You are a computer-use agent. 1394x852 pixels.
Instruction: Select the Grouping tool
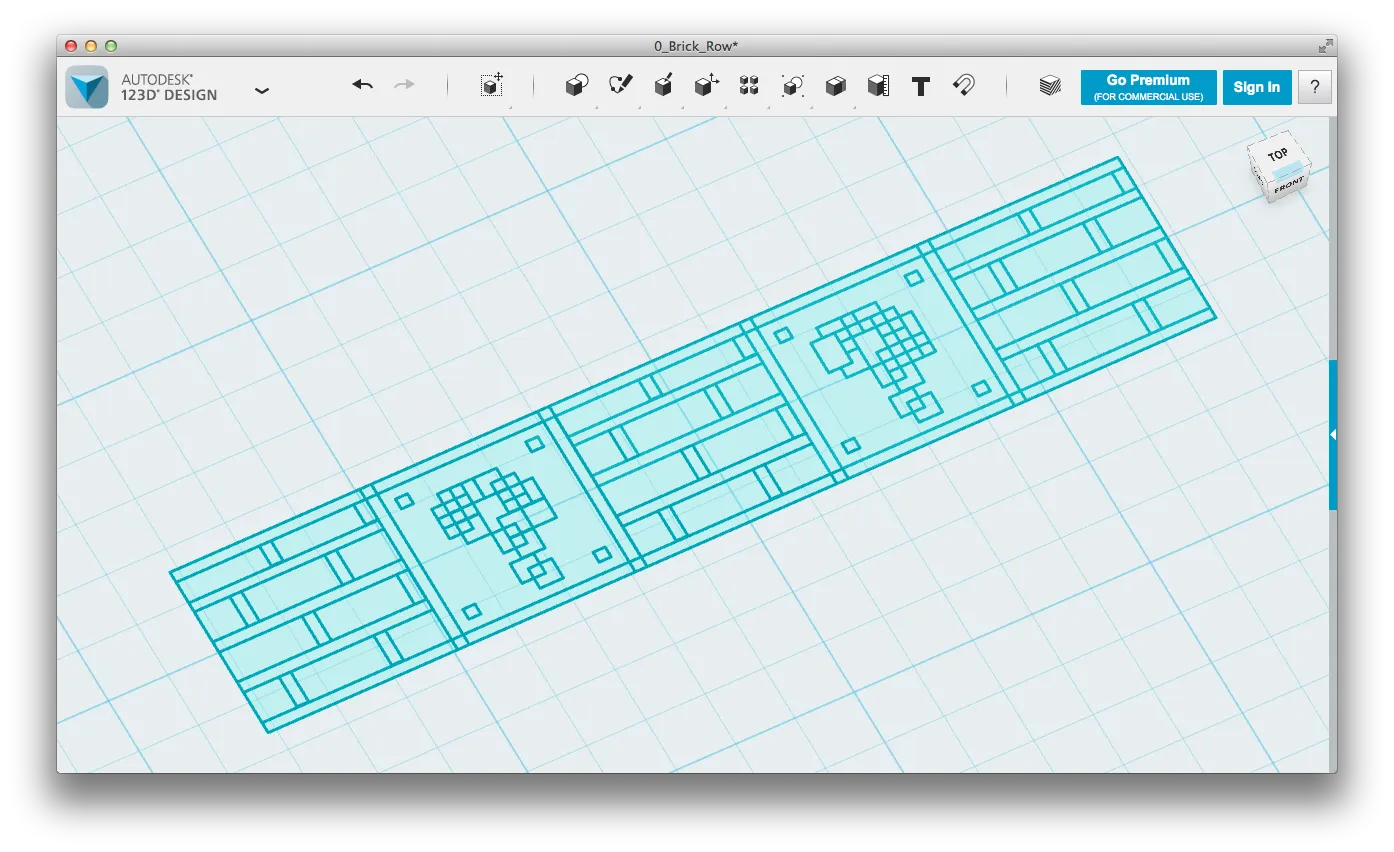792,86
